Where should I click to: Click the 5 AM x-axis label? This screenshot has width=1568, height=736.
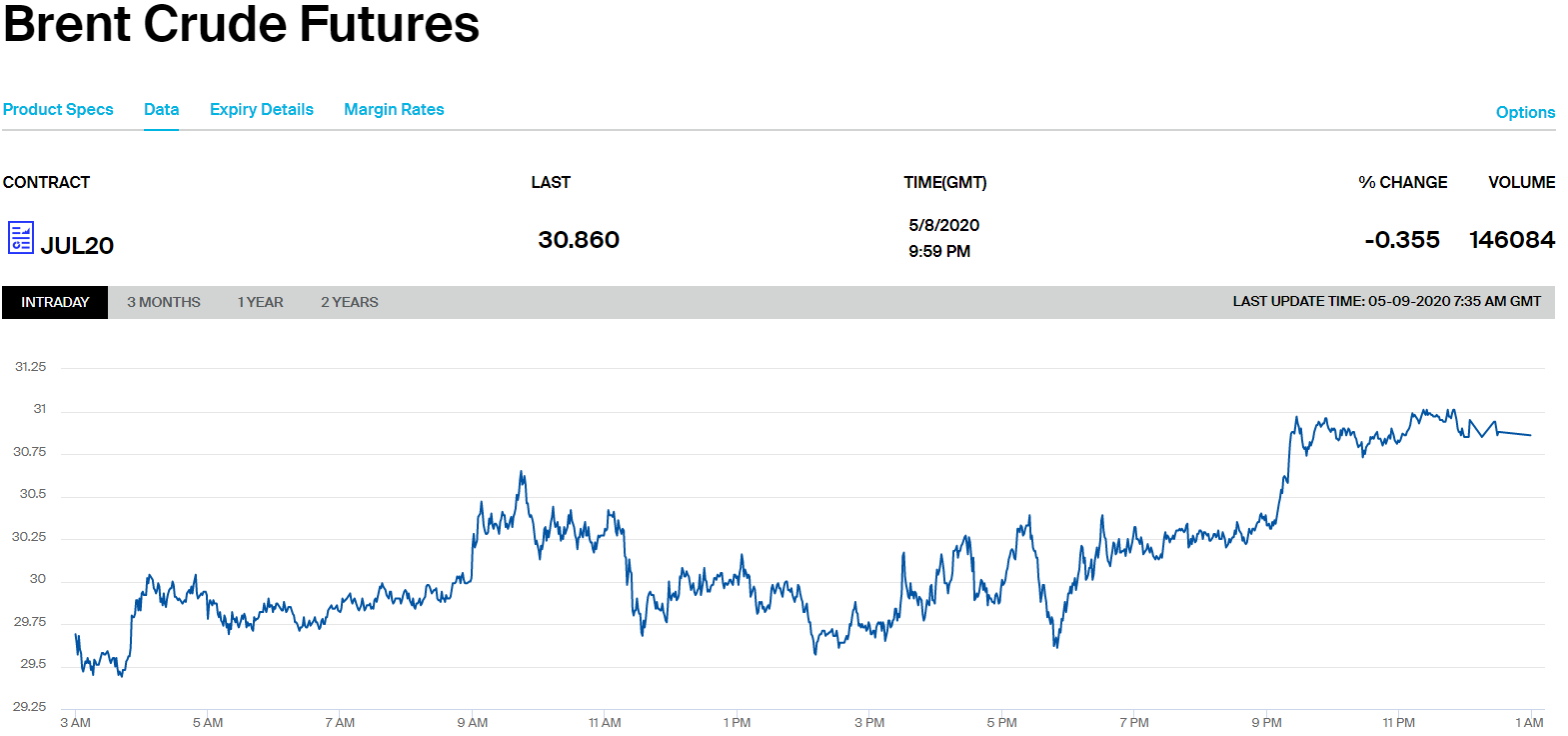coord(208,722)
